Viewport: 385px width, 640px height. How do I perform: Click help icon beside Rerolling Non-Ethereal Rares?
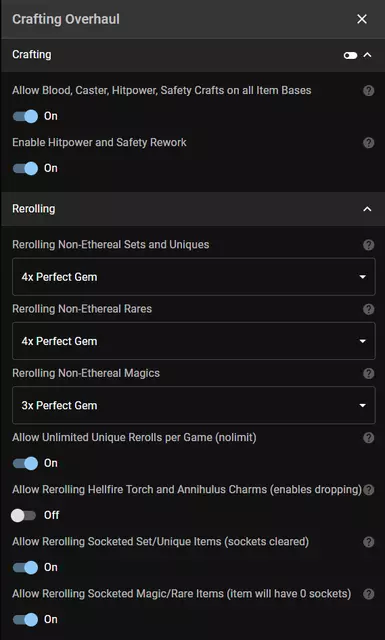[x=369, y=309]
